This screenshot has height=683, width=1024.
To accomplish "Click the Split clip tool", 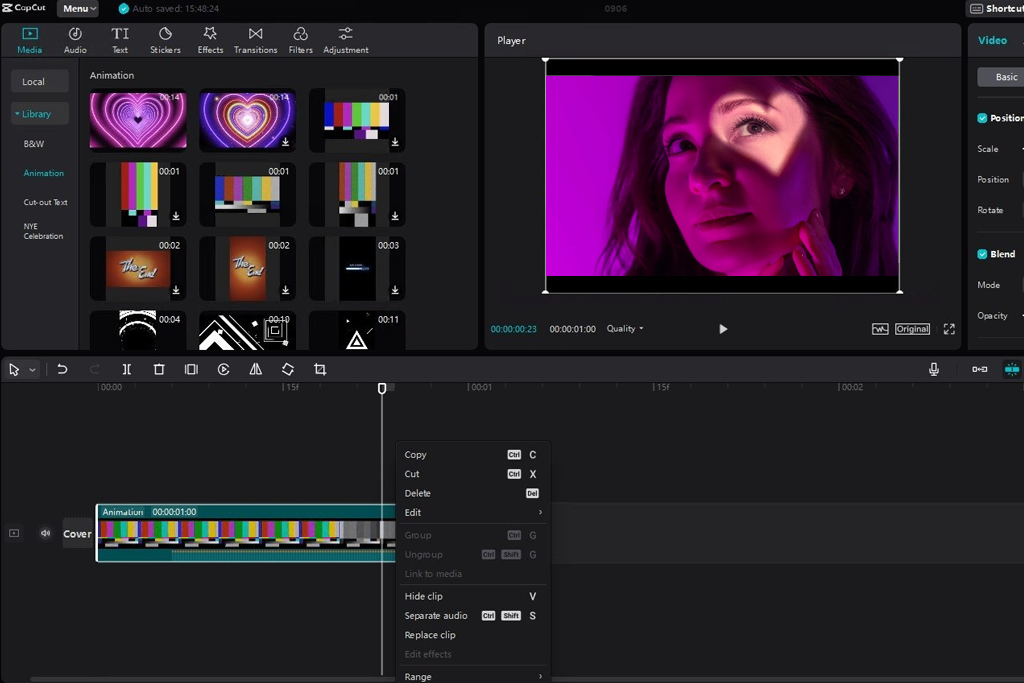I will pos(127,370).
